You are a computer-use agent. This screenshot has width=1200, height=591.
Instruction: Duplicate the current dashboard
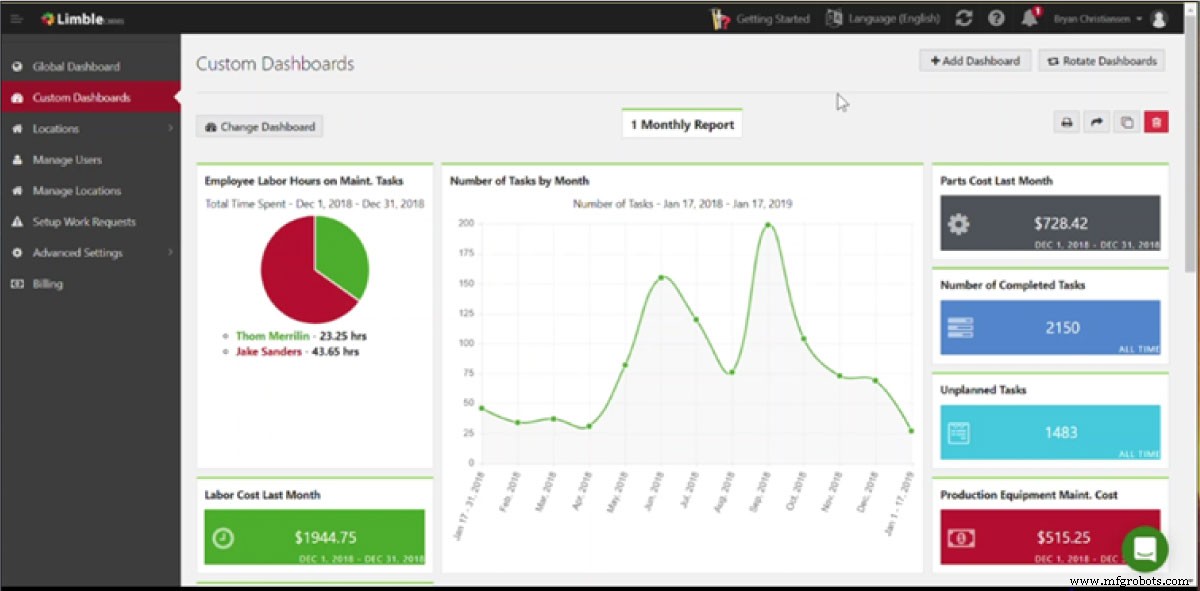pos(1126,121)
